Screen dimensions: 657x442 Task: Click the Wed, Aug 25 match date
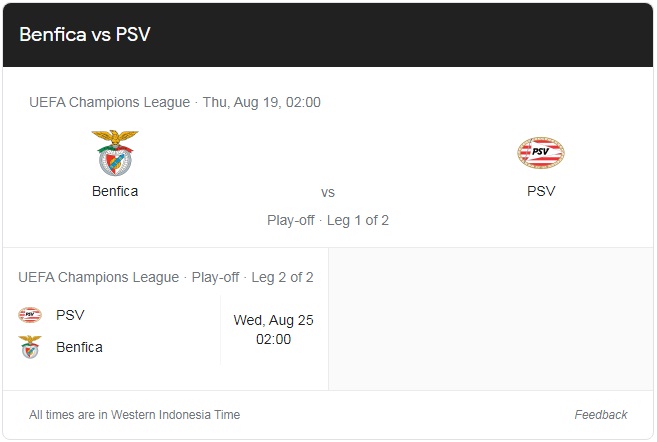pyautogui.click(x=273, y=320)
